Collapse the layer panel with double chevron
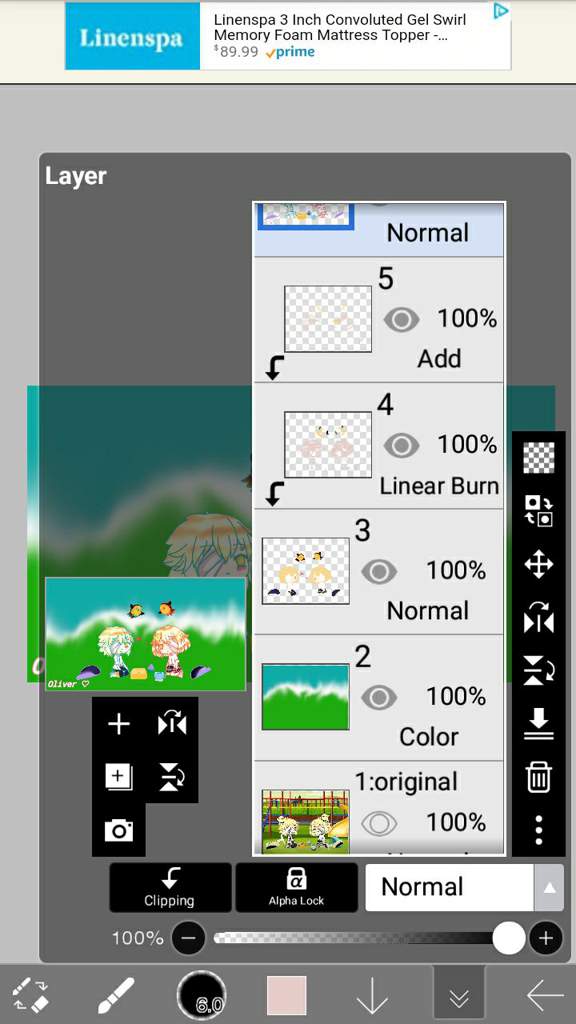 tap(459, 997)
